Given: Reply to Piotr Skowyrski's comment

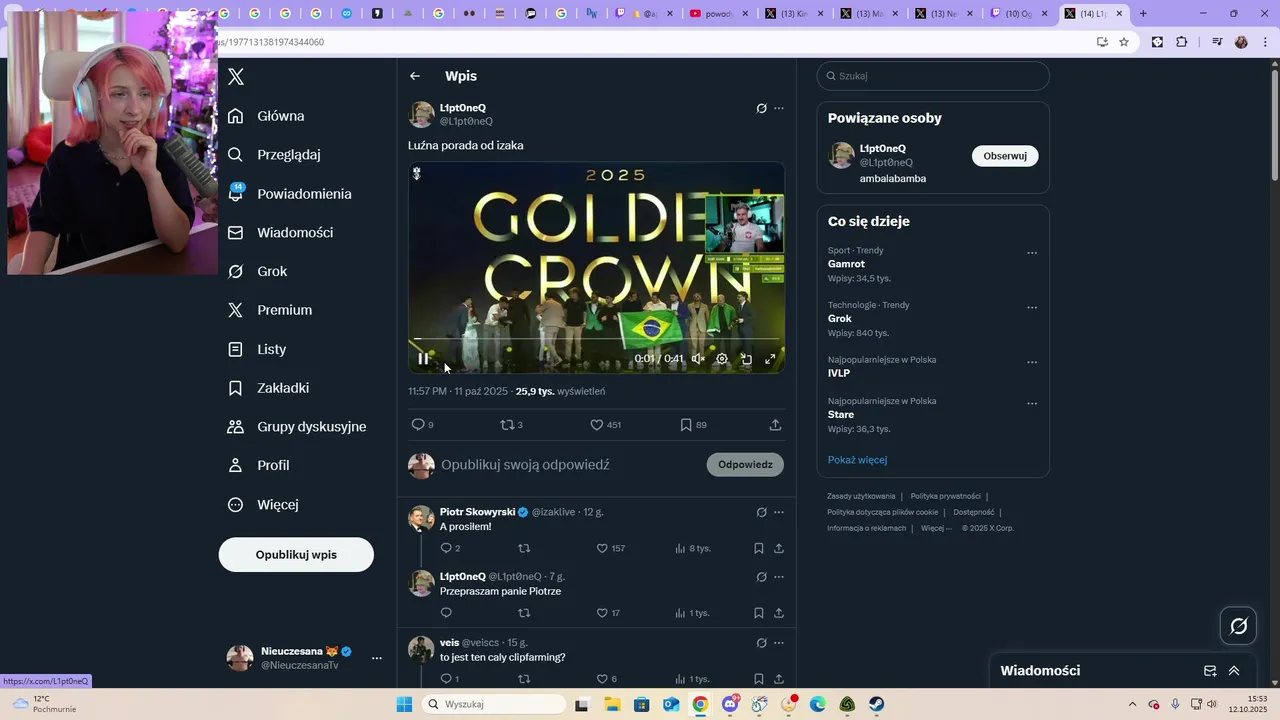Looking at the screenshot, I should point(450,548).
